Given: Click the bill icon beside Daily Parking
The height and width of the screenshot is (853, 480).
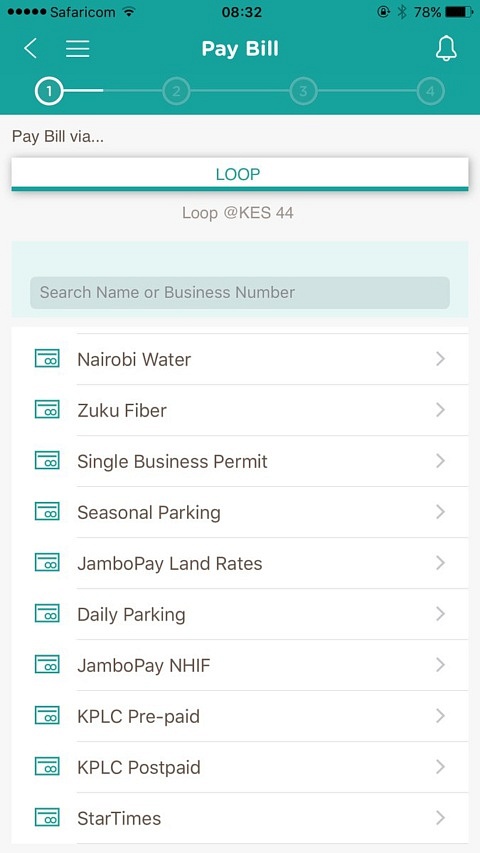Looking at the screenshot, I should [47, 614].
